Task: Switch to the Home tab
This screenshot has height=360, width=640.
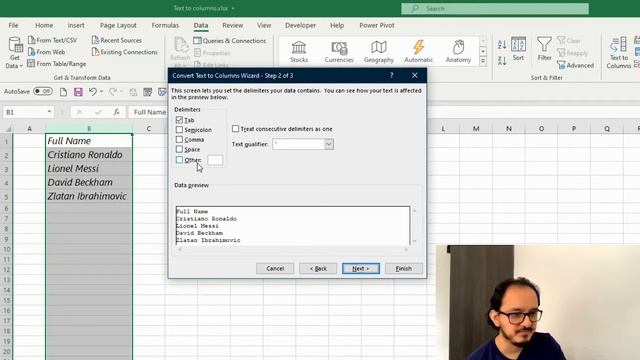Action: pyautogui.click(x=44, y=25)
